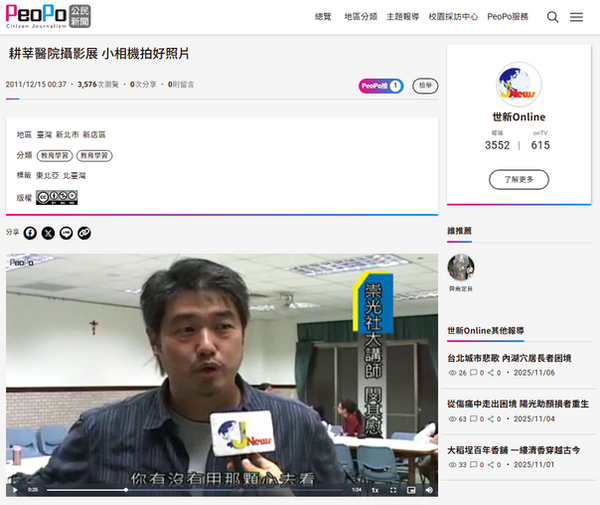The height and width of the screenshot is (505, 600).
Task: Share the article via LINE icon
Action: [x=66, y=233]
